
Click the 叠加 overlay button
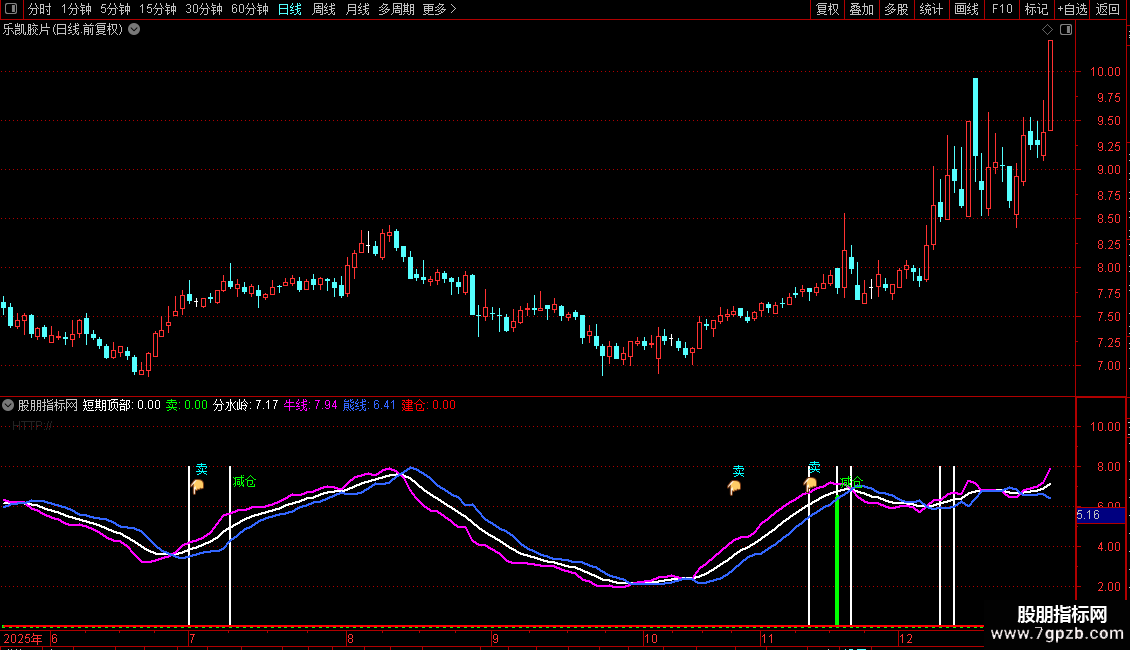pyautogui.click(x=861, y=9)
